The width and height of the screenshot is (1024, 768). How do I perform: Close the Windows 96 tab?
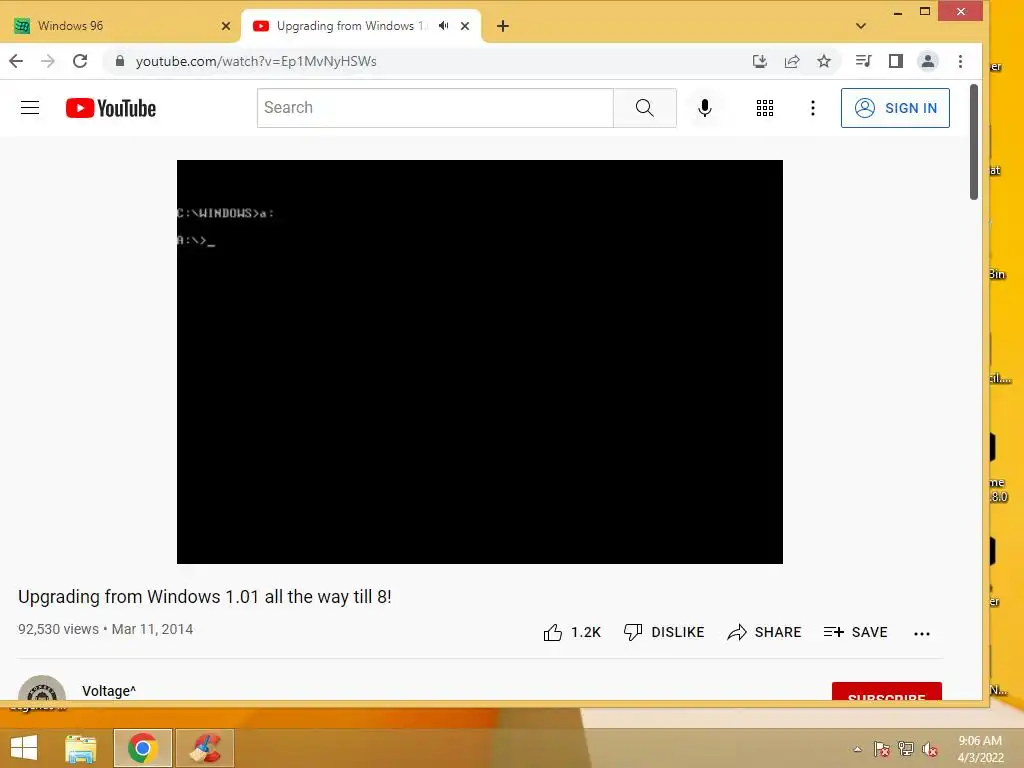pyautogui.click(x=226, y=26)
